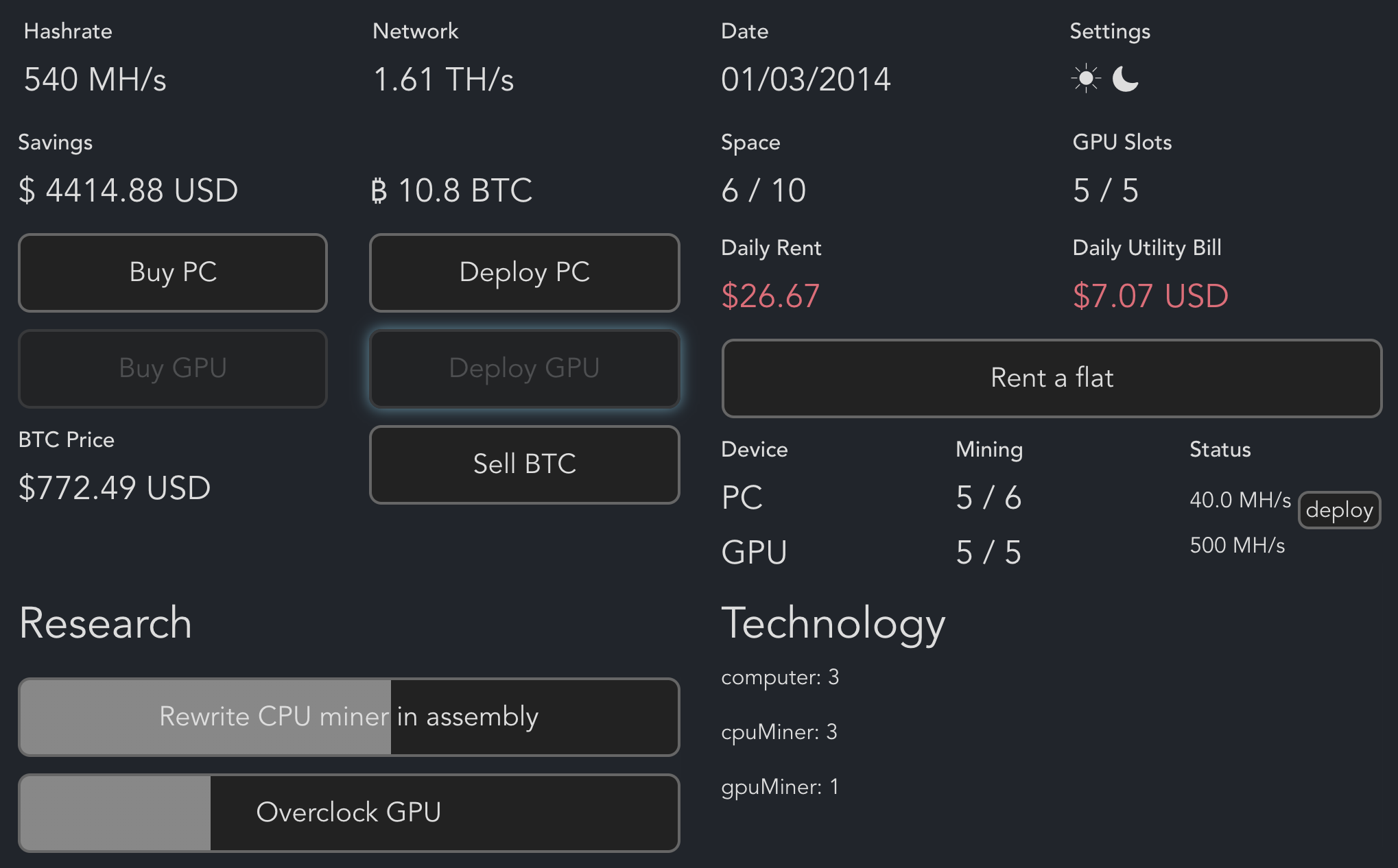The width and height of the screenshot is (1398, 868).
Task: Click the disabled Buy GPU button
Action: click(x=172, y=369)
